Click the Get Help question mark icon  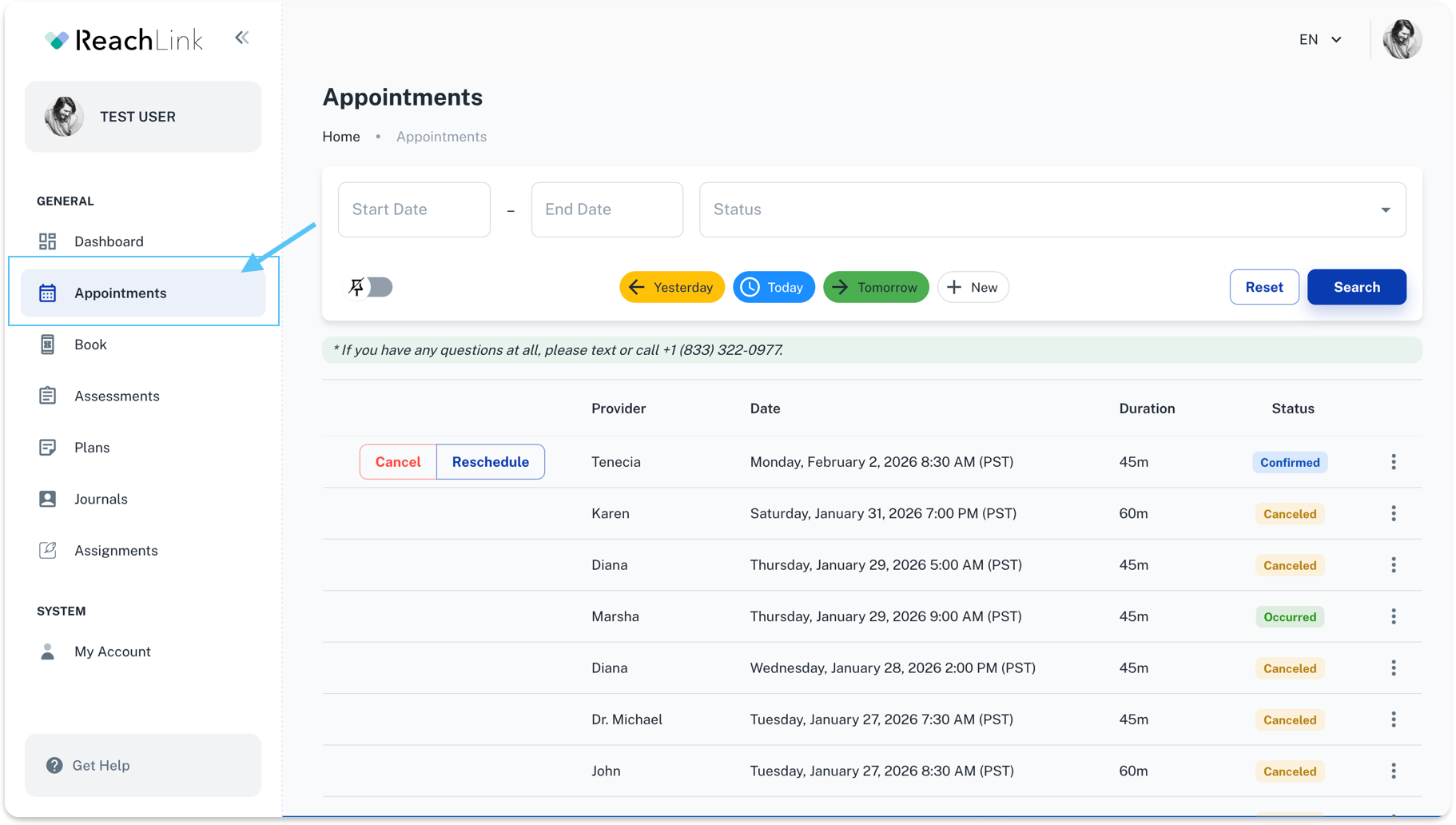(x=54, y=766)
